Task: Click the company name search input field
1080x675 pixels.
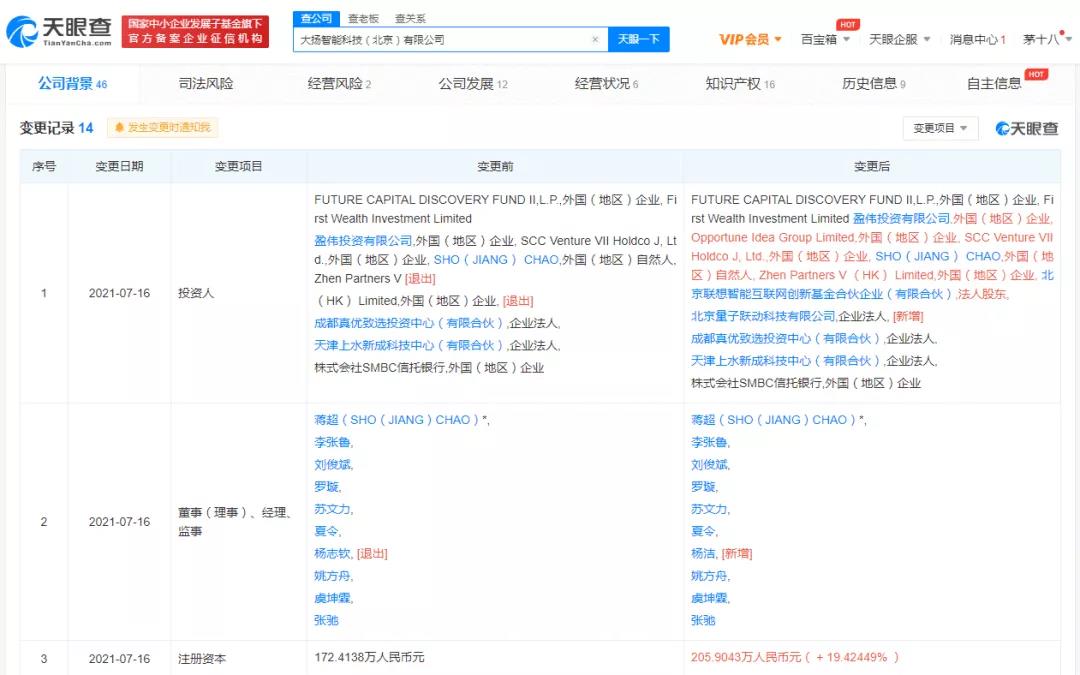Action: pyautogui.click(x=440, y=40)
